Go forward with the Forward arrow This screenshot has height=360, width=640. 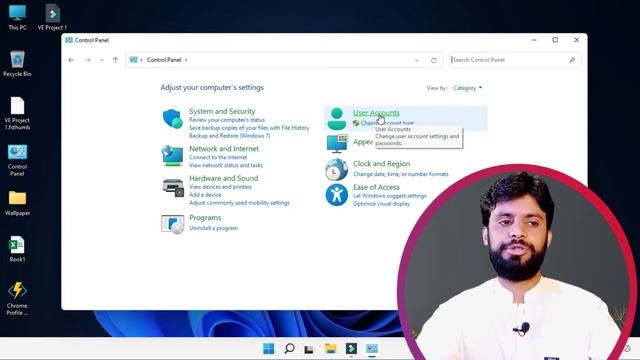click(x=87, y=60)
